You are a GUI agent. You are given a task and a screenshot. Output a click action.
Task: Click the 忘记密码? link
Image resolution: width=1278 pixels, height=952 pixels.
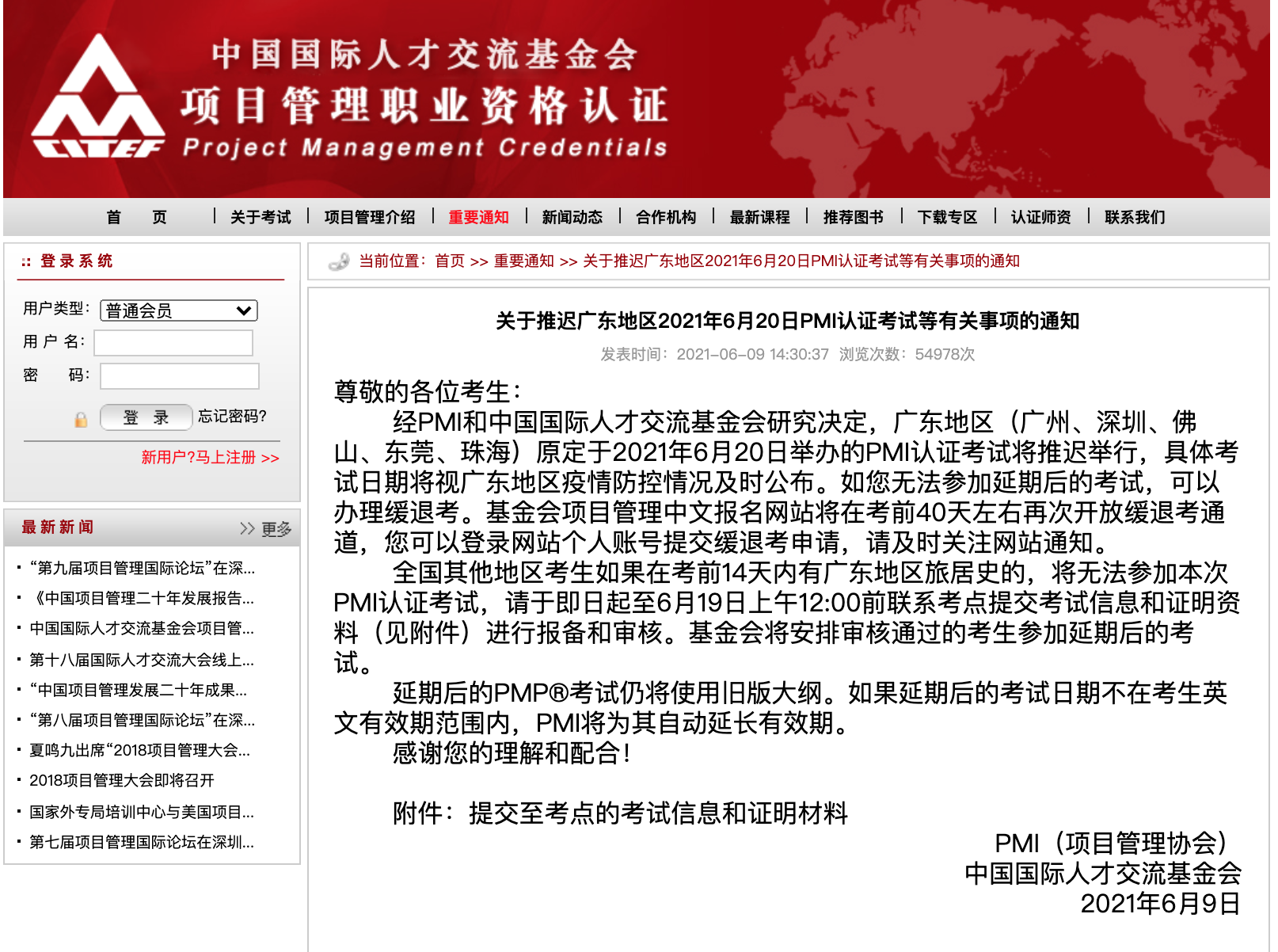coord(232,417)
